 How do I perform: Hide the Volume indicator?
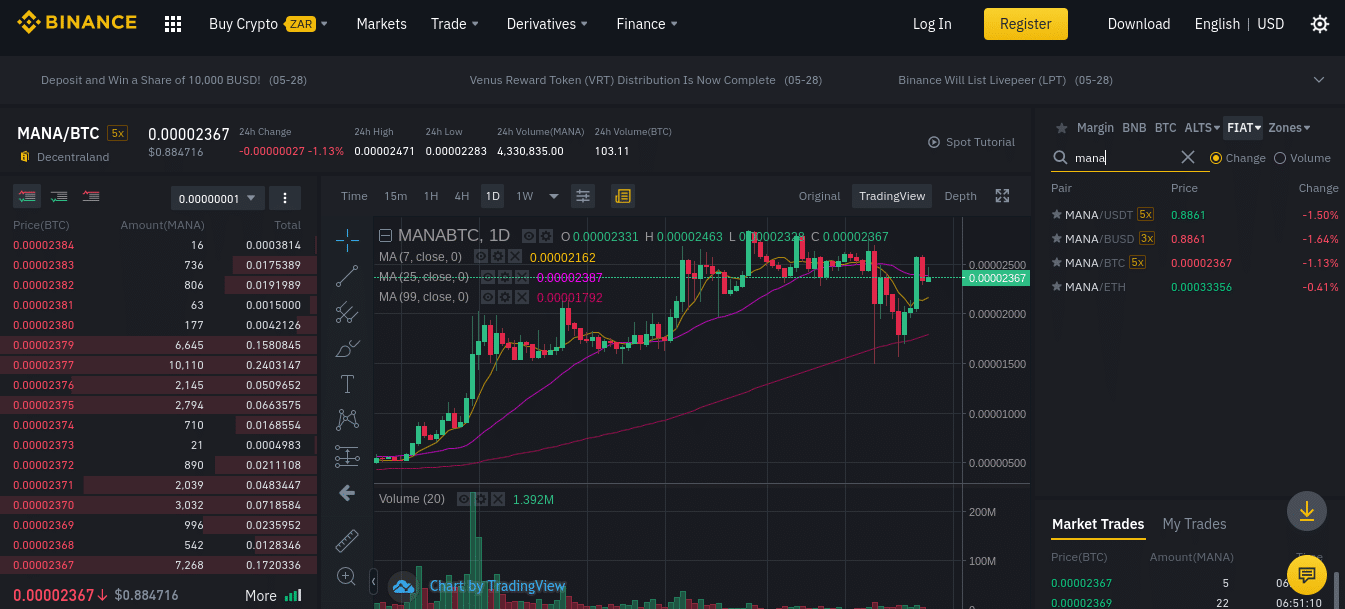(x=464, y=499)
